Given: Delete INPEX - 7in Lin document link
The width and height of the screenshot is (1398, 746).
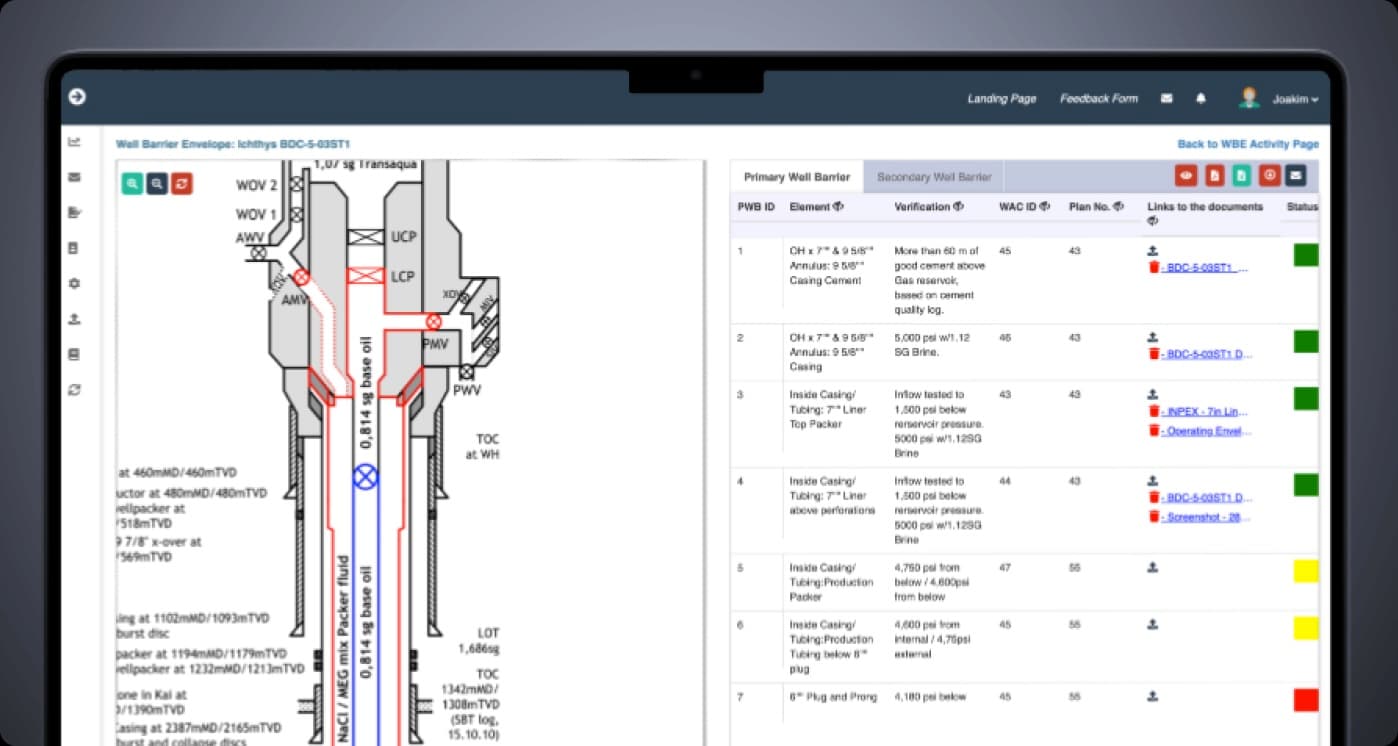Looking at the screenshot, I should [x=1153, y=411].
